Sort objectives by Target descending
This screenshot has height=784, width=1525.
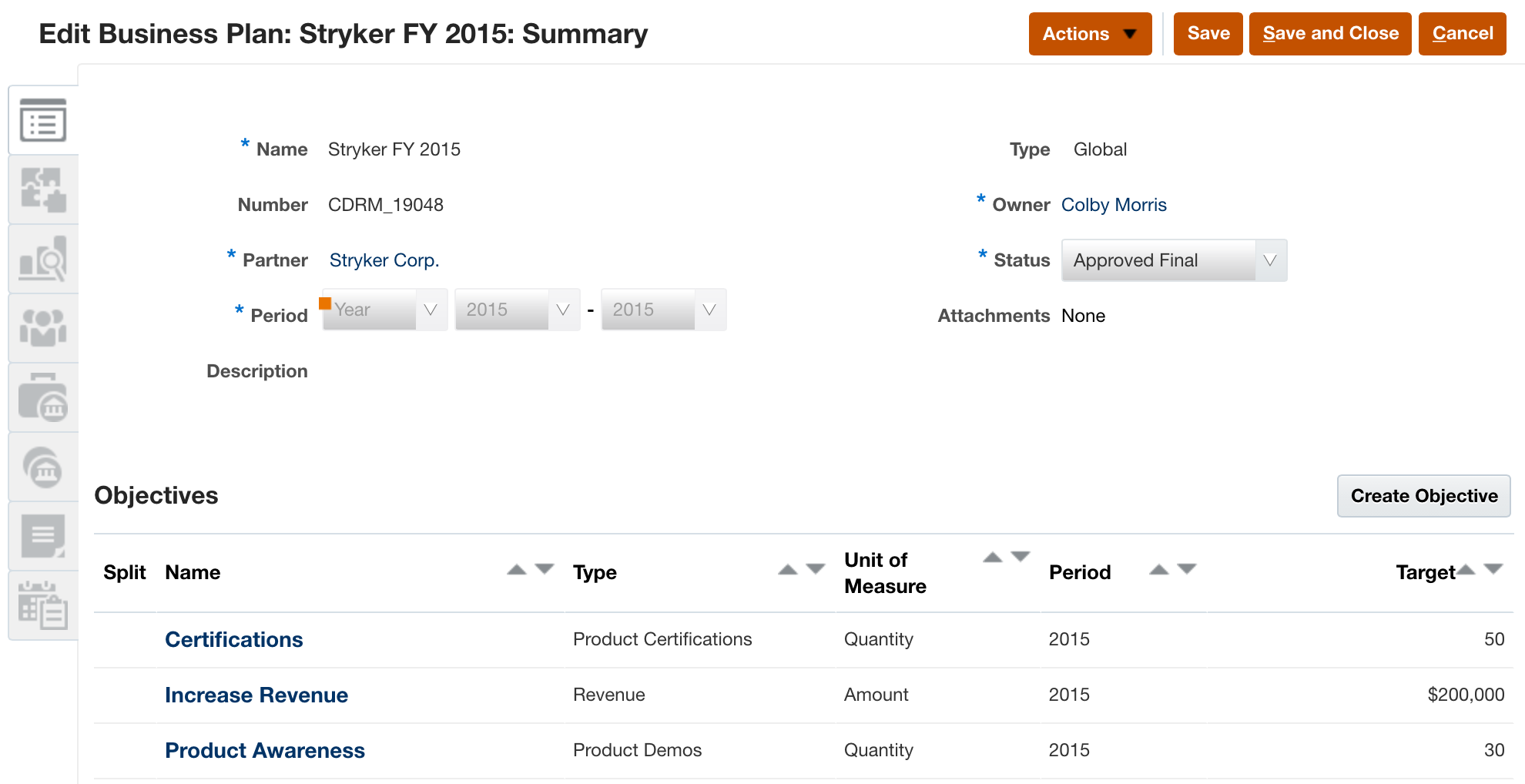click(x=1493, y=570)
